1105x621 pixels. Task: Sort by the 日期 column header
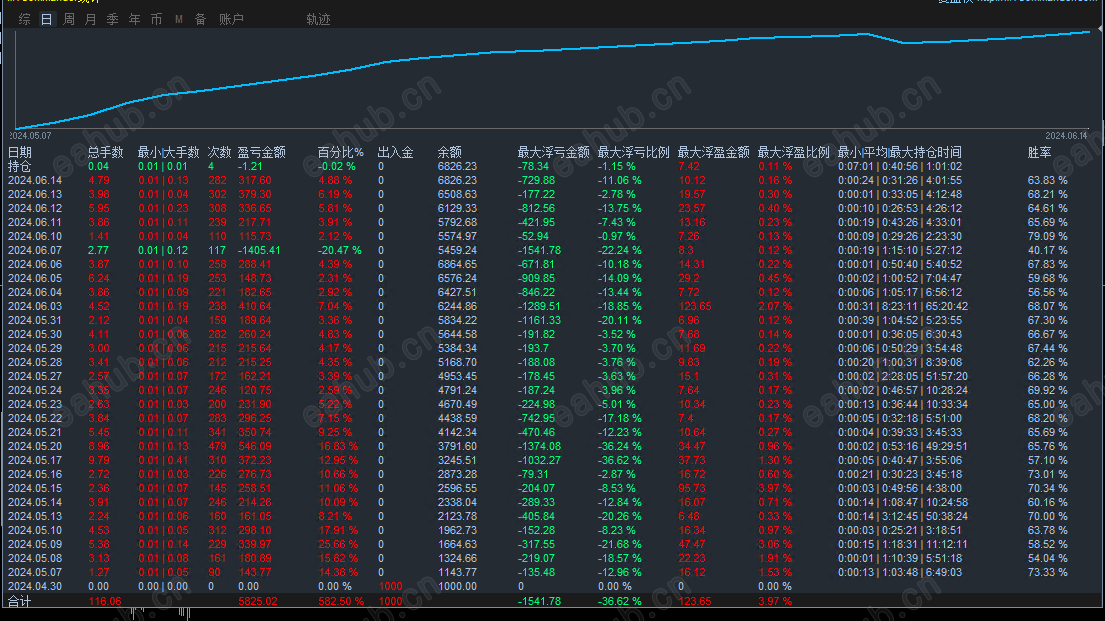click(20, 152)
